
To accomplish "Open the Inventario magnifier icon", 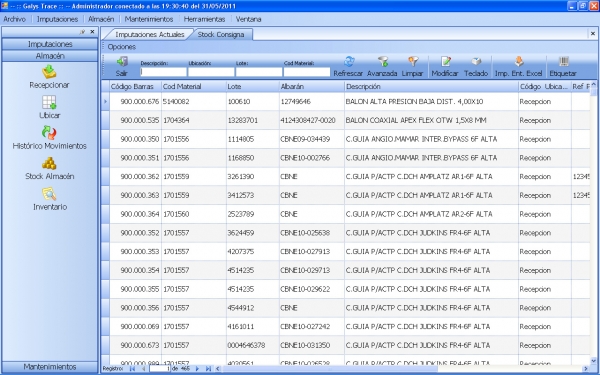I will tap(49, 194).
